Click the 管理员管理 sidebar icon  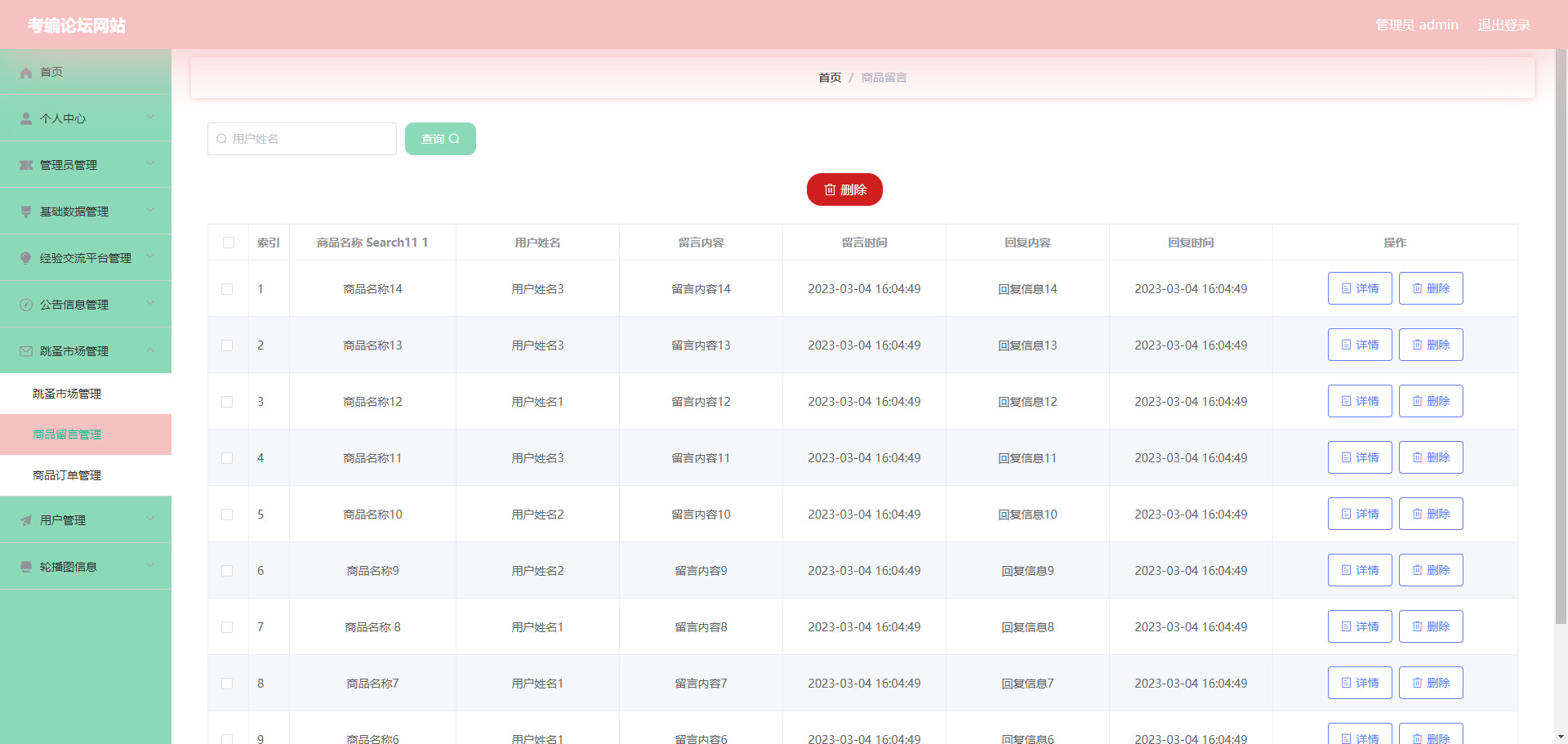[x=26, y=166]
